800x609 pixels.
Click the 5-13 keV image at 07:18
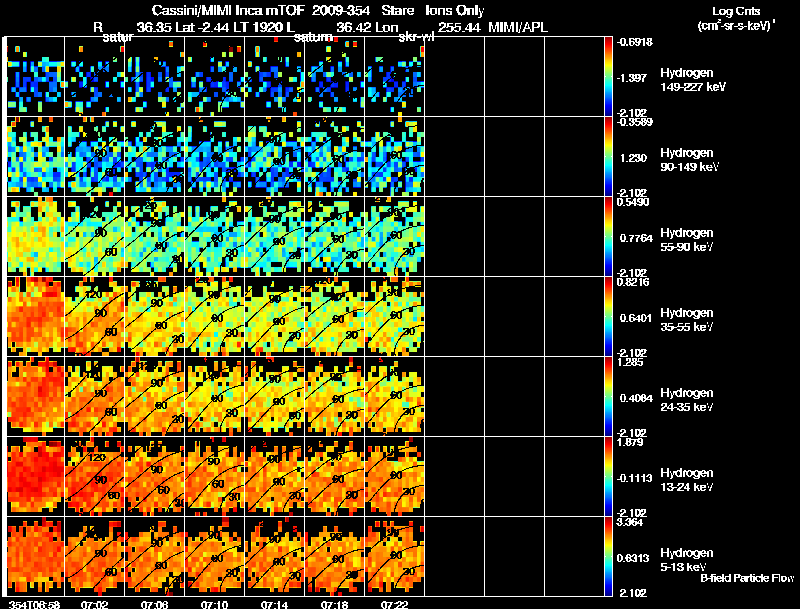click(335, 556)
